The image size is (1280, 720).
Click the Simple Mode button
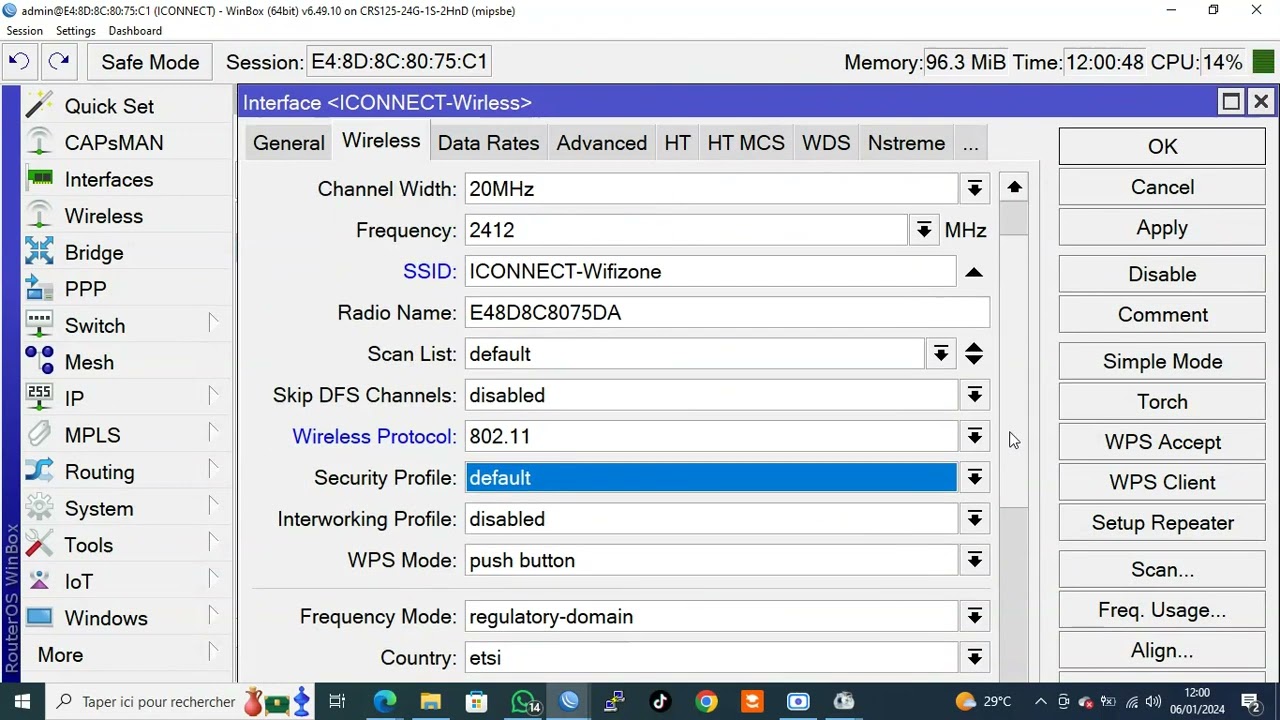coord(1162,361)
